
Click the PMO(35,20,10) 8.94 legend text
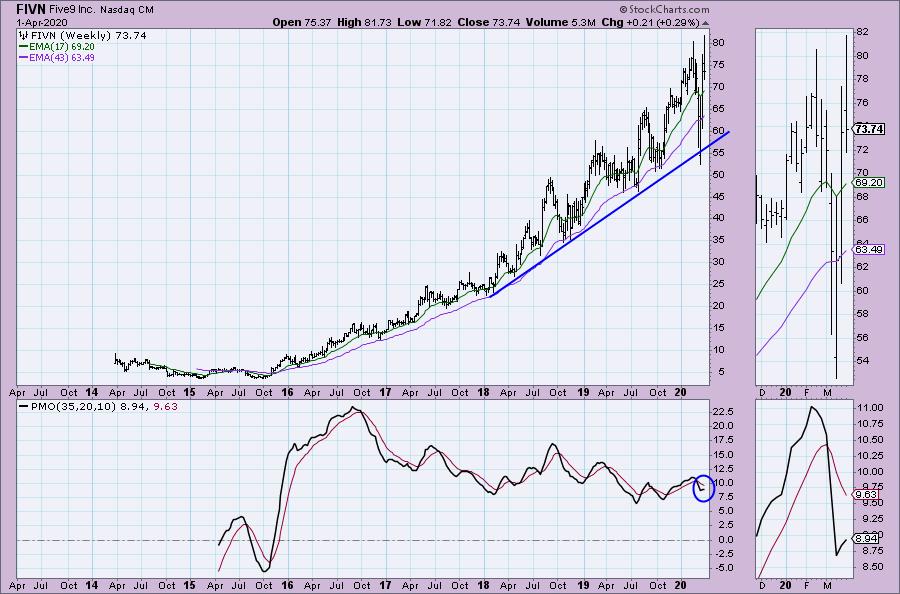(x=92, y=406)
